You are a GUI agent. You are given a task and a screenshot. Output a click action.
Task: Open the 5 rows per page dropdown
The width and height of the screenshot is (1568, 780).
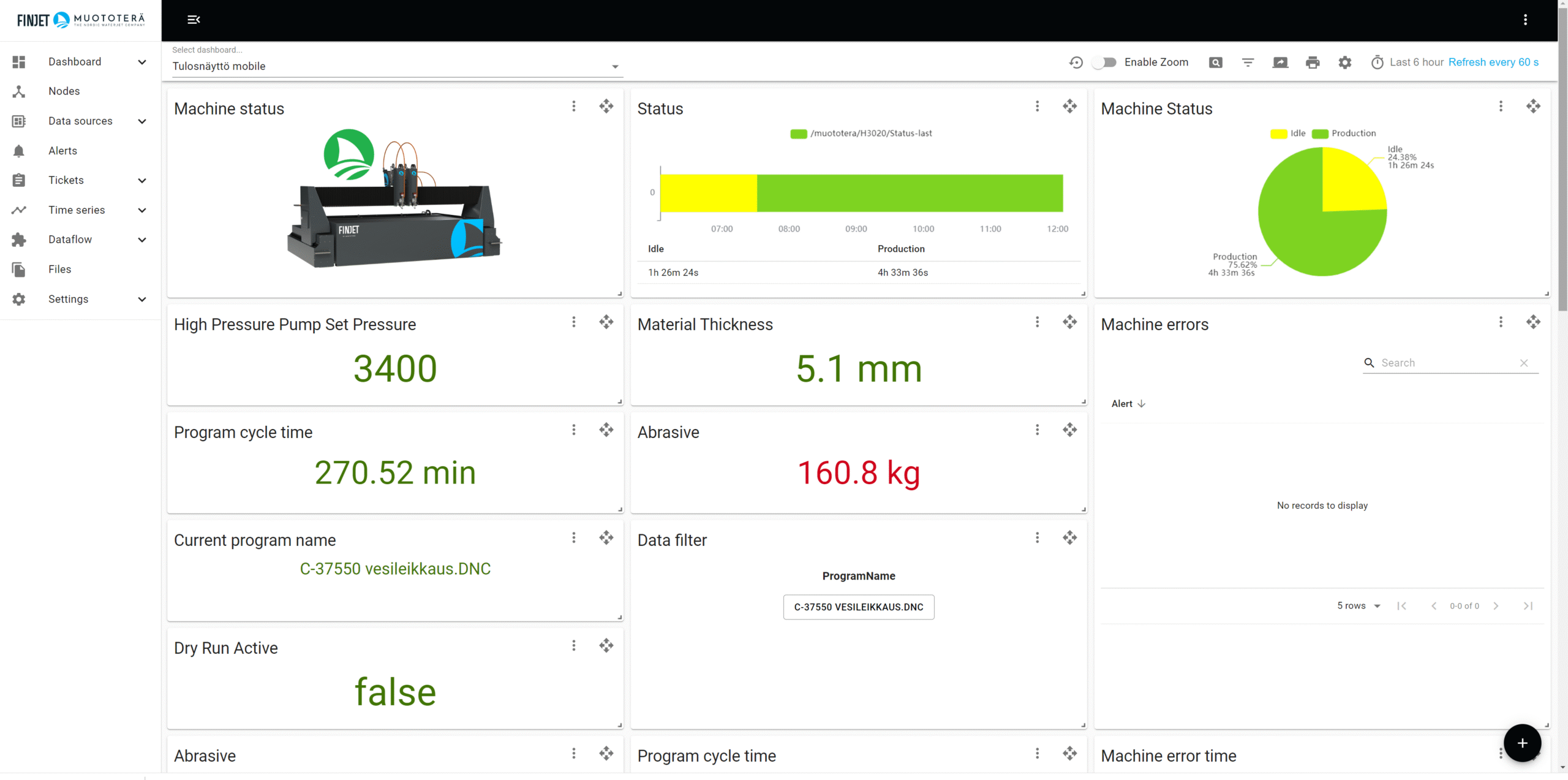[x=1358, y=606]
